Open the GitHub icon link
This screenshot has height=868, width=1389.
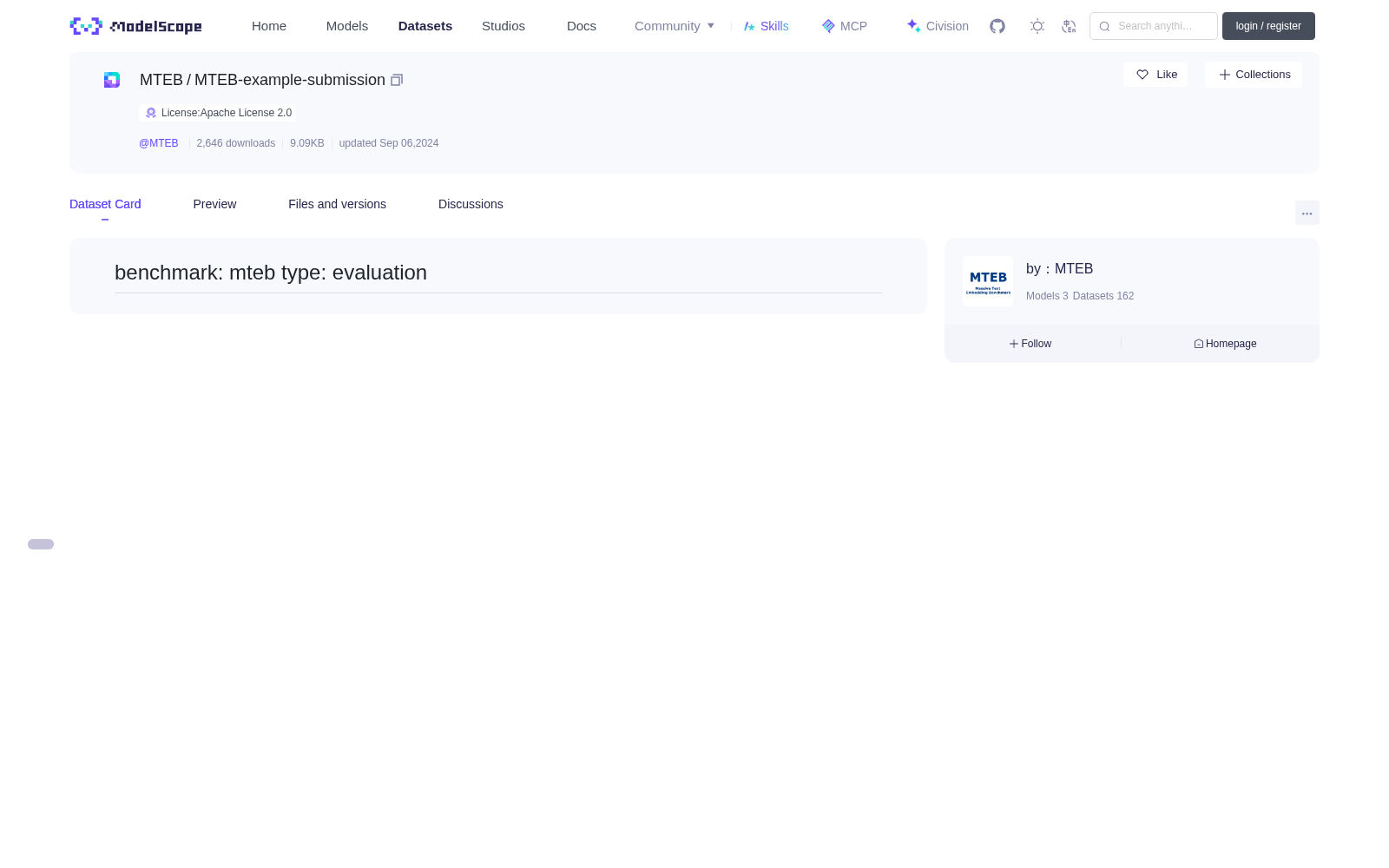[997, 26]
